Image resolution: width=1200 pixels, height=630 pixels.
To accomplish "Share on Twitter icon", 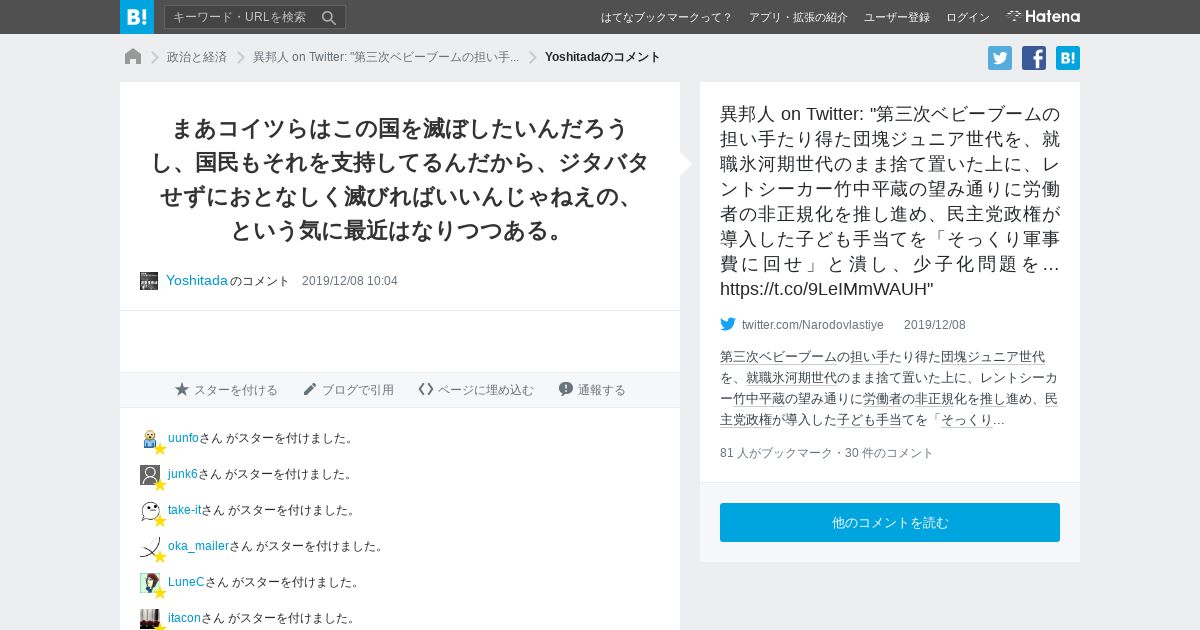I will (1000, 58).
